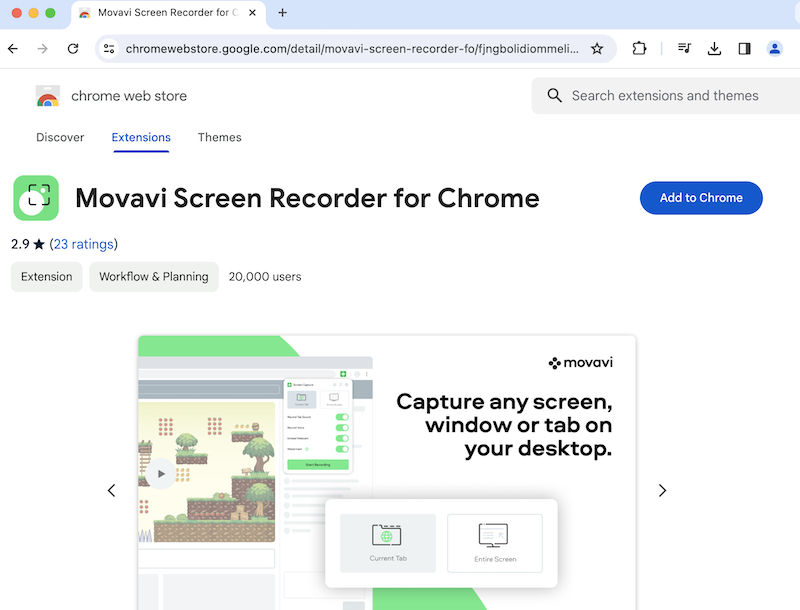
Task: Open the 23 ratings link
Action: tap(84, 244)
